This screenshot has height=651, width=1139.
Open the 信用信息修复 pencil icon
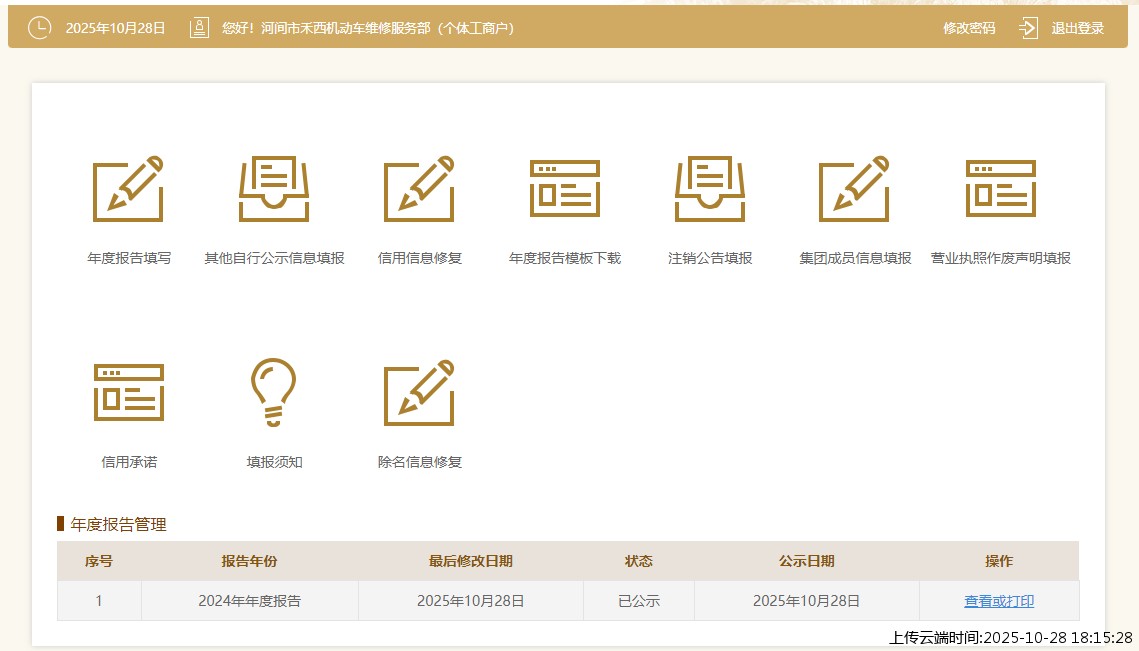click(x=419, y=189)
